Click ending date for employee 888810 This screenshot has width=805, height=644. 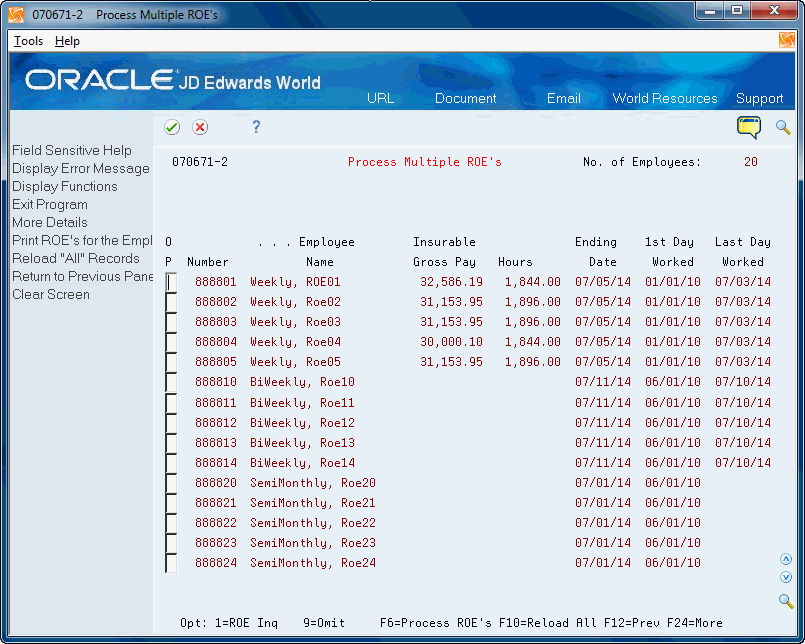tap(603, 382)
